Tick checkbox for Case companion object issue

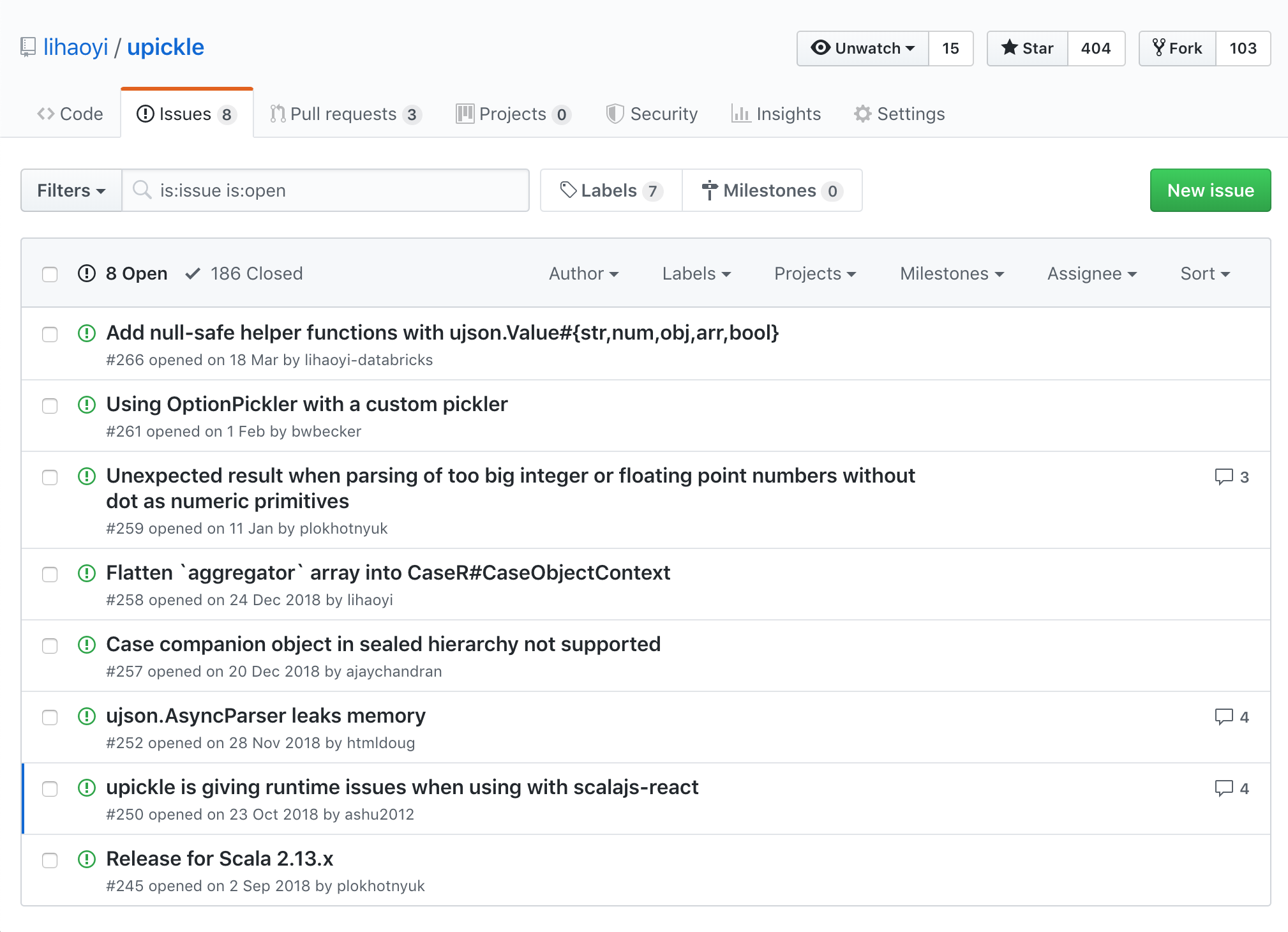pos(50,646)
